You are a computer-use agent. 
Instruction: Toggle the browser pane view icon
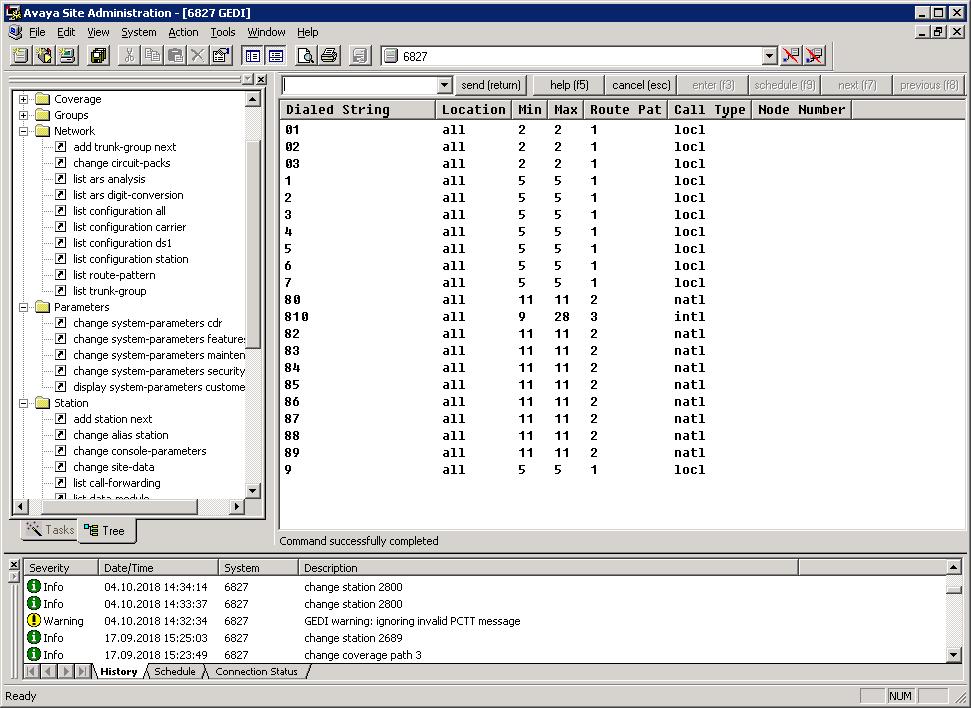(x=253, y=56)
